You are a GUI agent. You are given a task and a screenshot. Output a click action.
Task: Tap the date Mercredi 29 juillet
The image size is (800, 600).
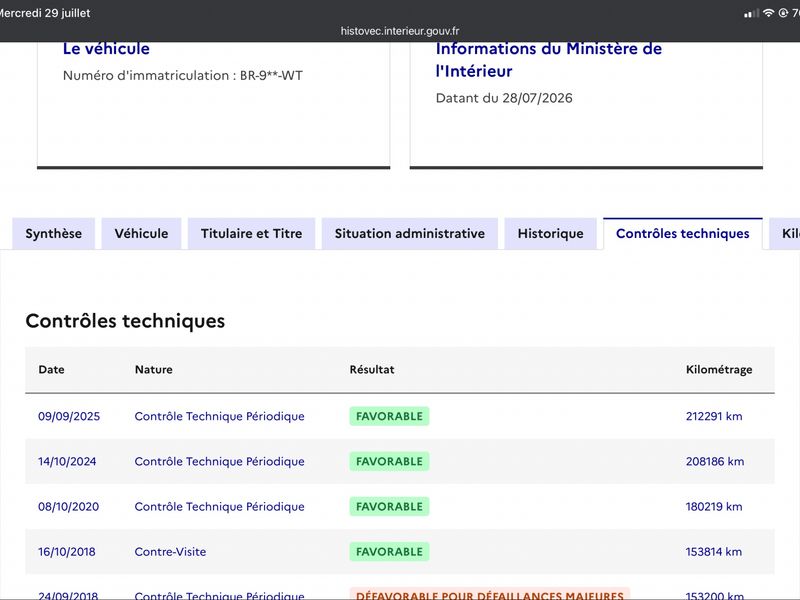point(45,13)
